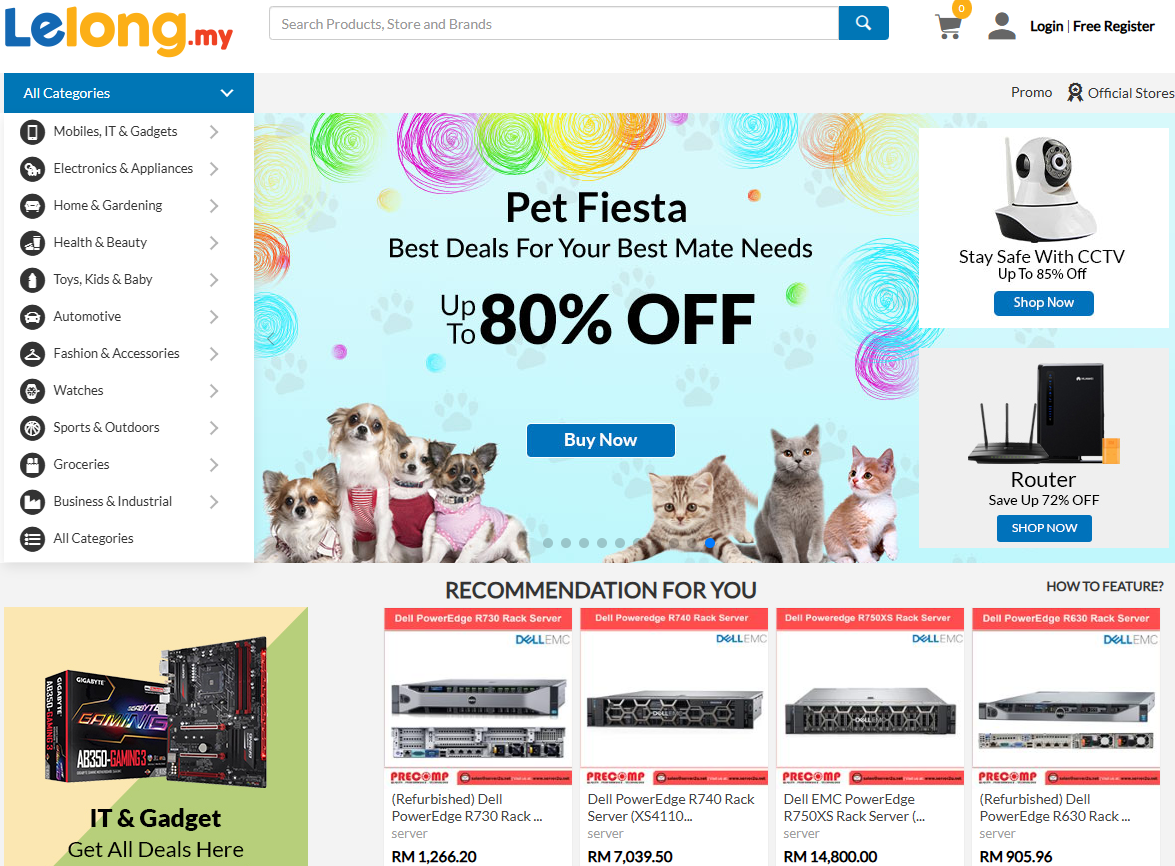1175x866 pixels.
Task: Click the Free Register link
Action: [1113, 26]
